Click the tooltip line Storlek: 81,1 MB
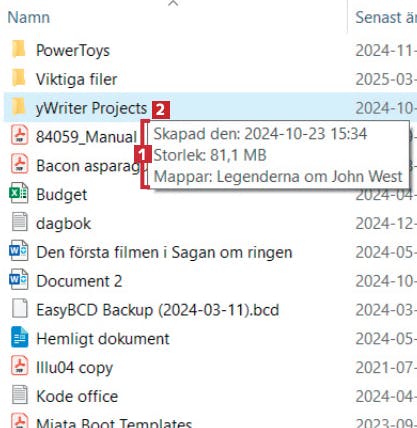Viewport: 417px width, 428px height. point(210,155)
